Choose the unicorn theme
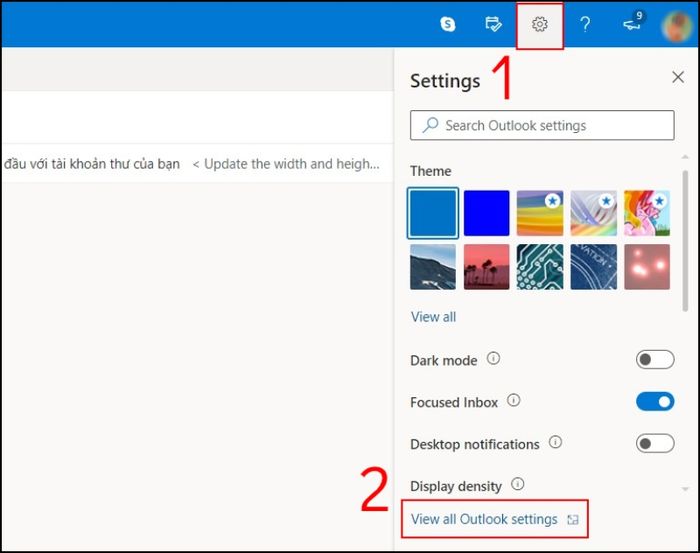700x553 pixels. 647,213
